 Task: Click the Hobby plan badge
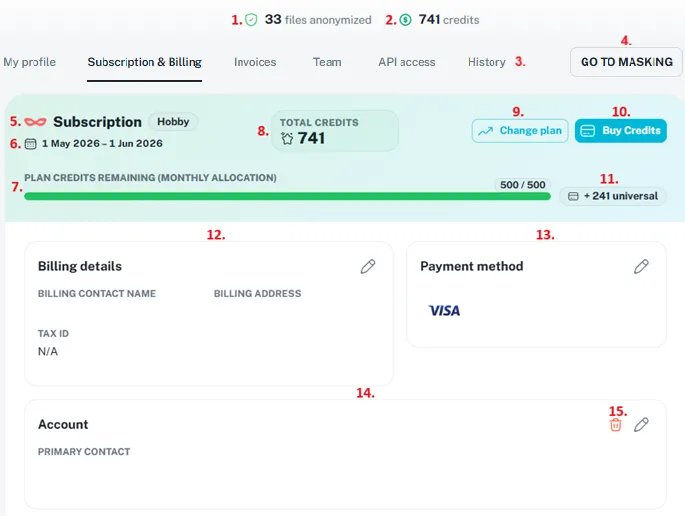point(173,121)
